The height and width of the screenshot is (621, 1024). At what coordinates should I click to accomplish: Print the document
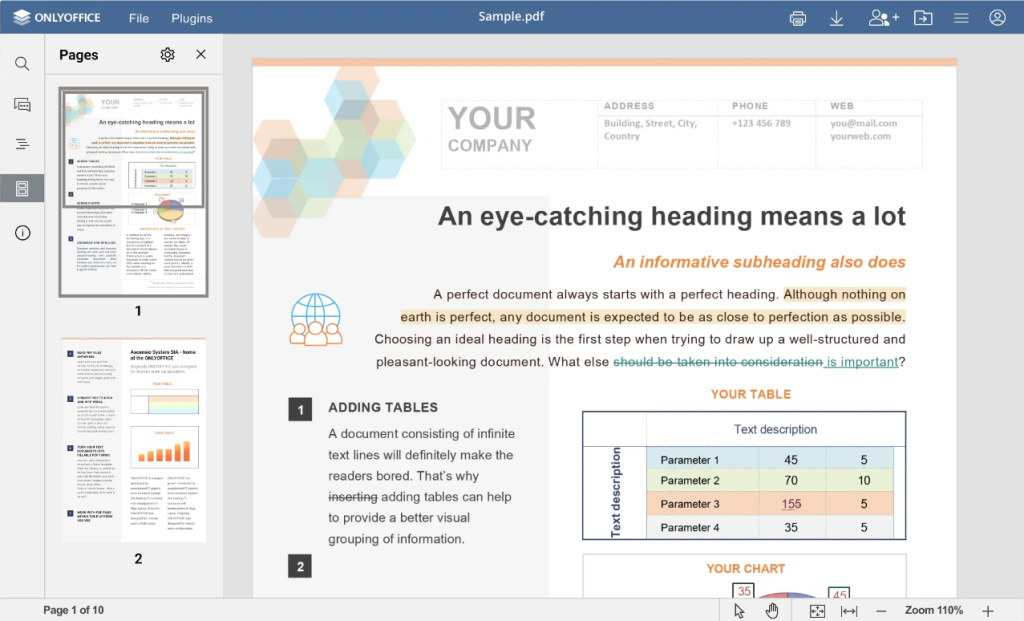pos(797,18)
